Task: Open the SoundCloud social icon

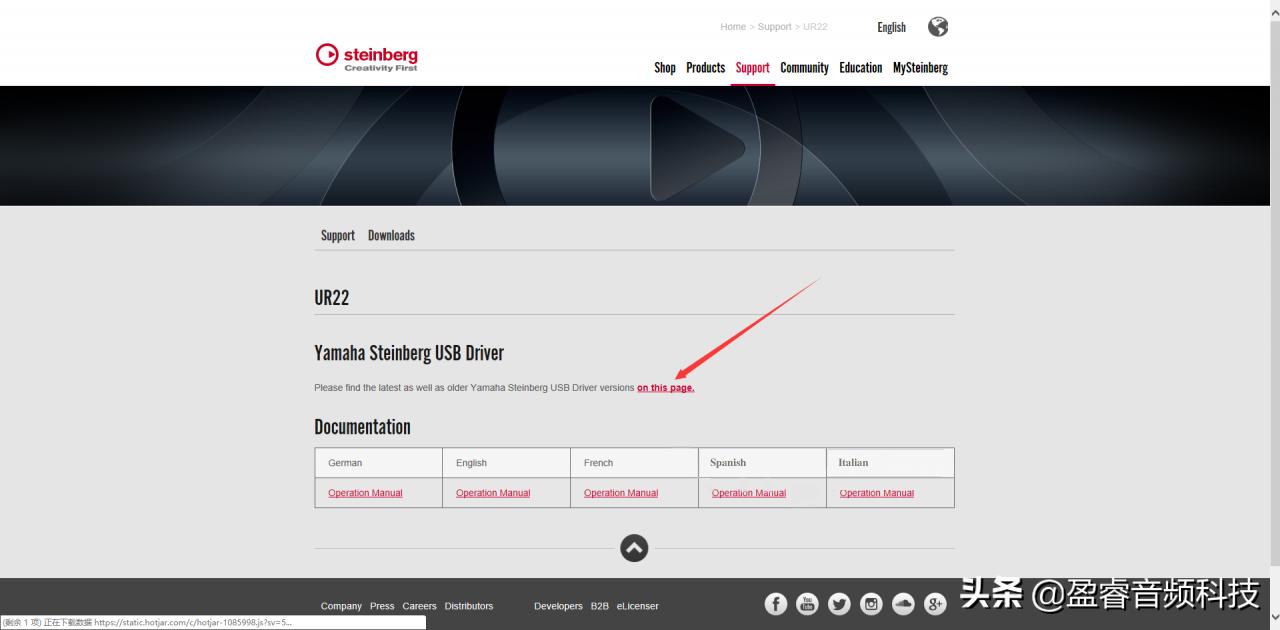Action: pos(903,603)
